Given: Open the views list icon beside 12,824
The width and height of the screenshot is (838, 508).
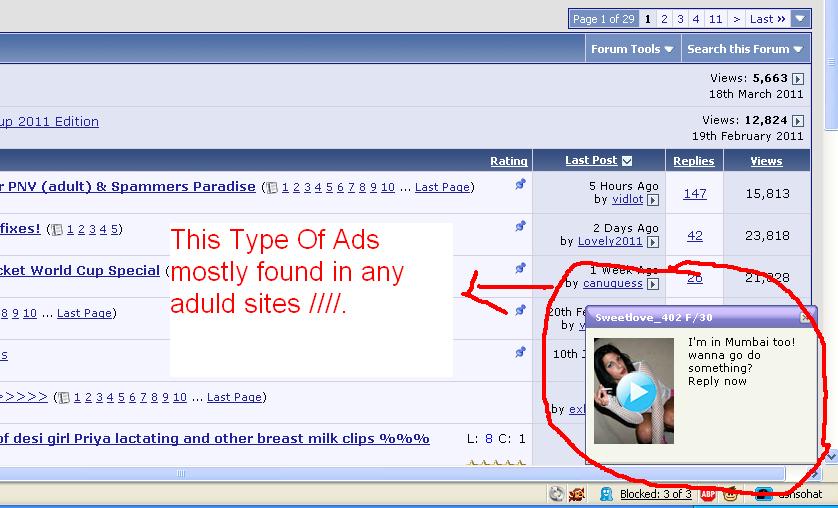Looking at the screenshot, I should (797, 121).
